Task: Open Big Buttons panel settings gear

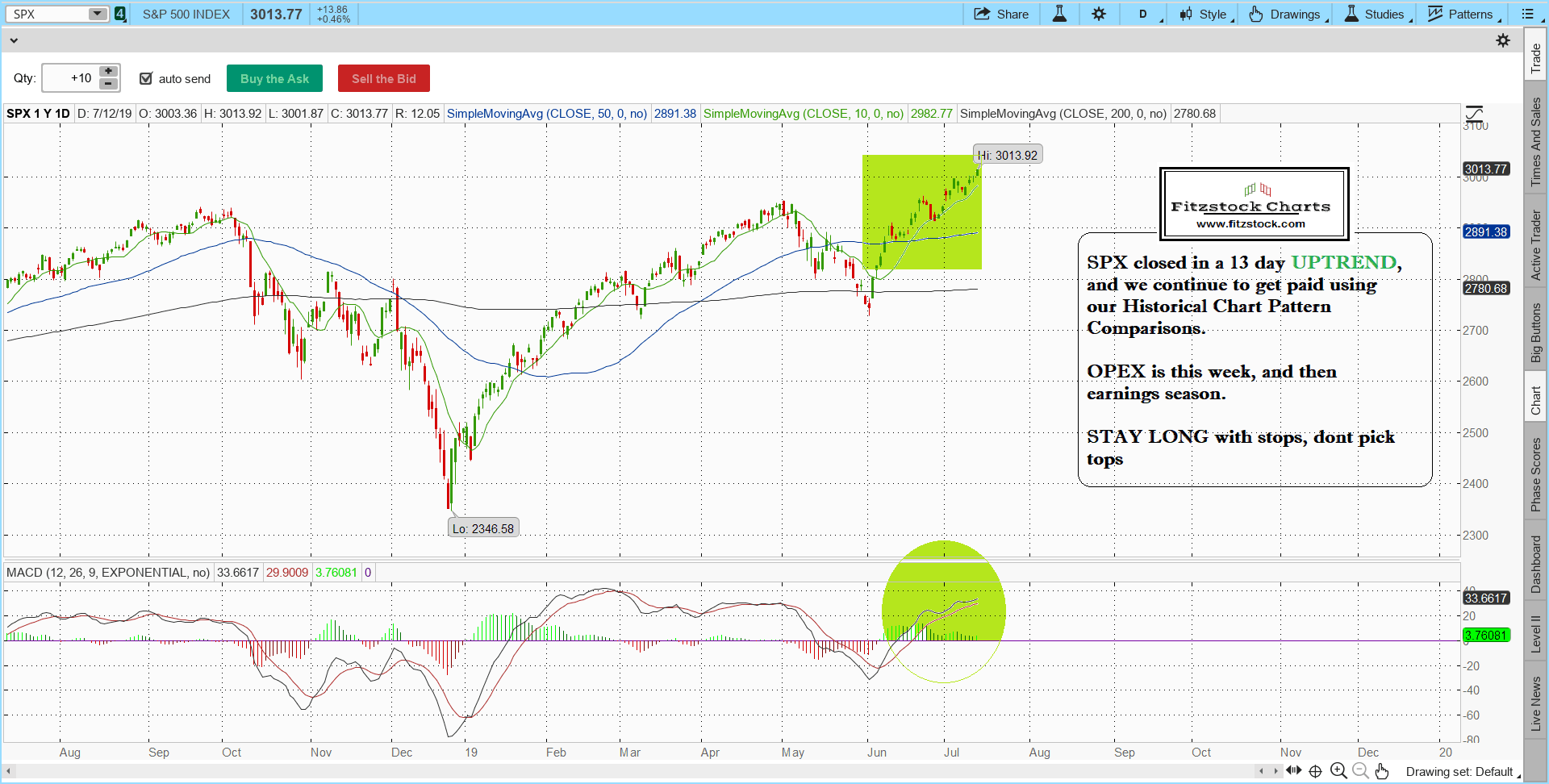Action: [1502, 40]
